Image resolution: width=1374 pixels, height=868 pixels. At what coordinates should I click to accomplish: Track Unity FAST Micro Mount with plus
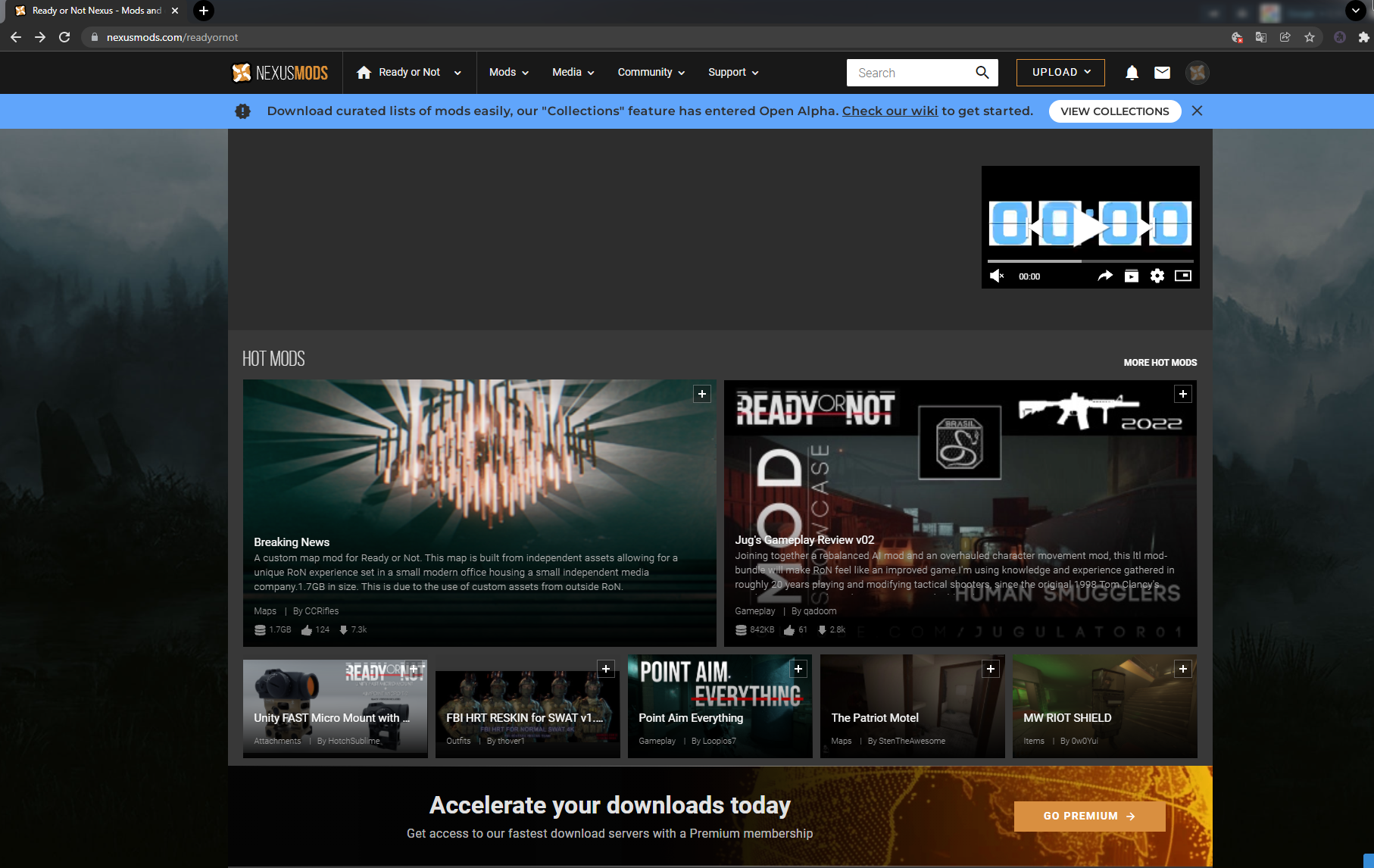click(x=414, y=669)
